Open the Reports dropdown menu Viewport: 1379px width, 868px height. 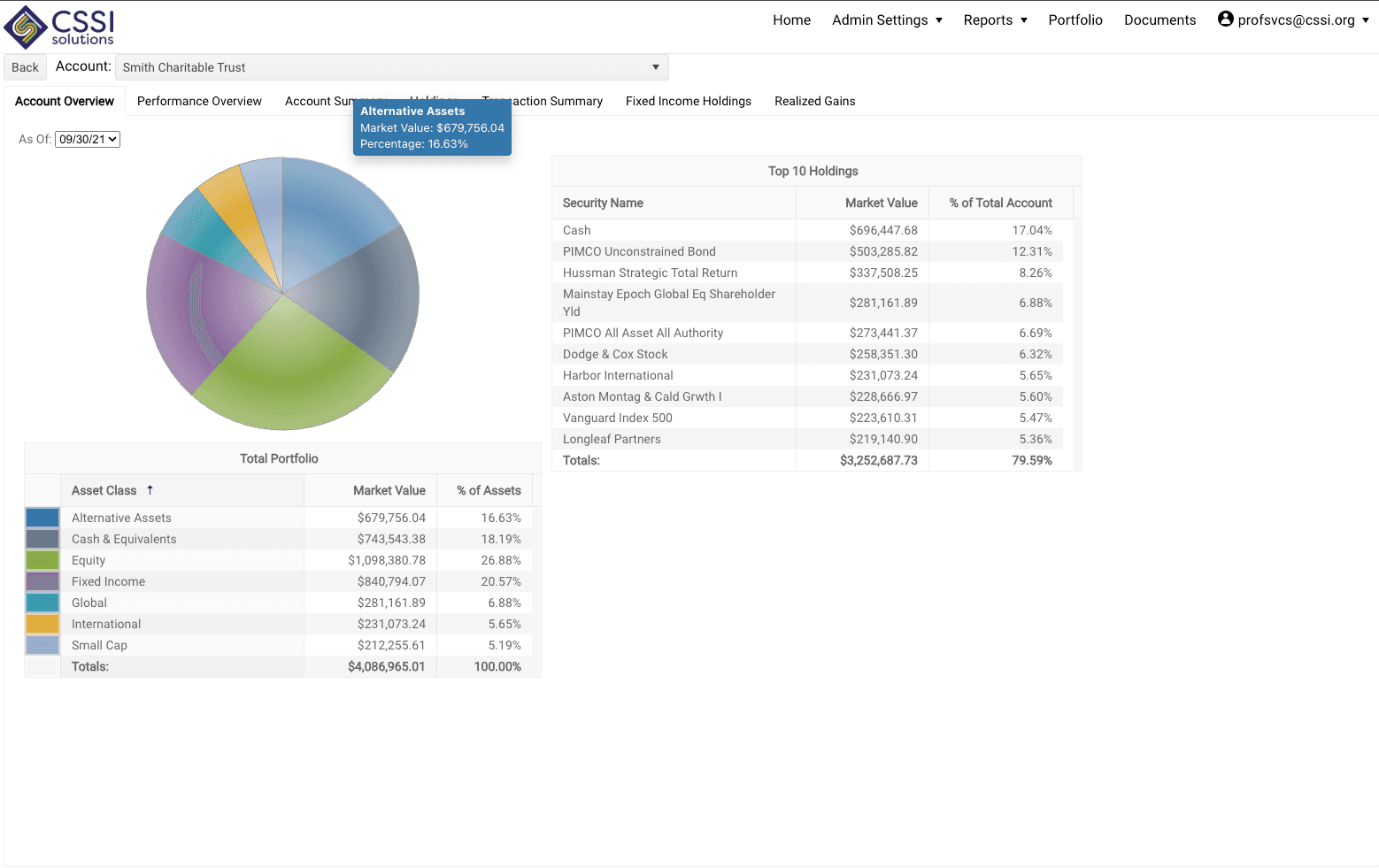pos(995,19)
